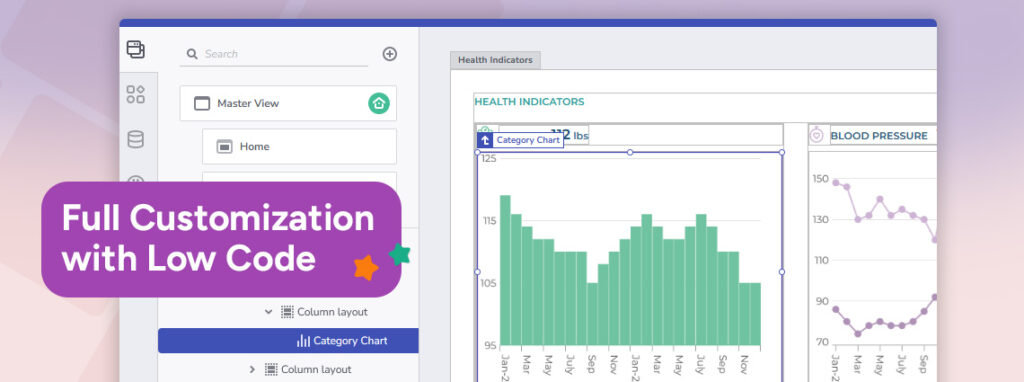Screen dimensions: 1024x382
Task: Click the green home badge on Master View
Action: click(x=379, y=103)
